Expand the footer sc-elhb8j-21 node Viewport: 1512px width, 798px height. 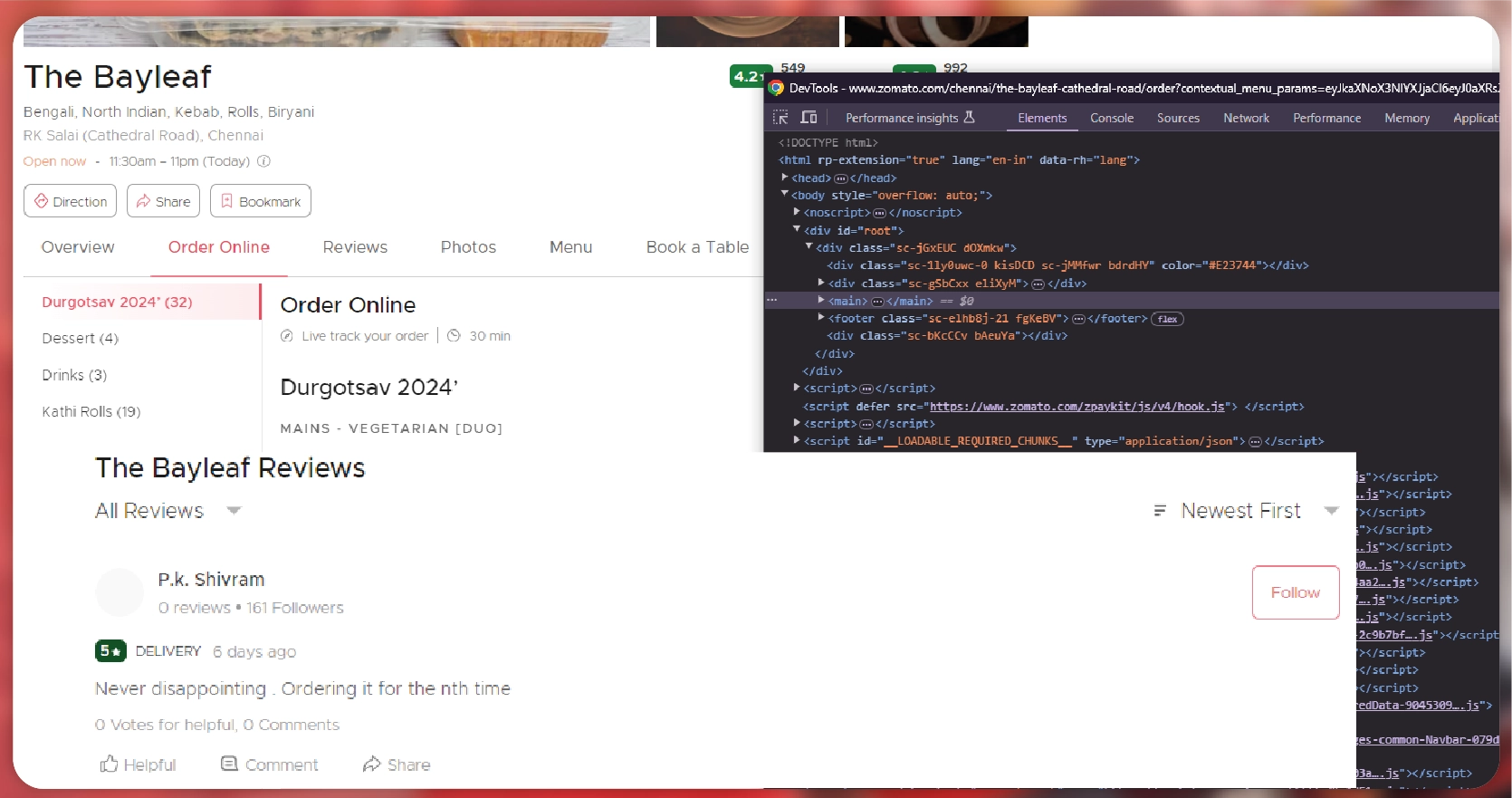point(821,318)
